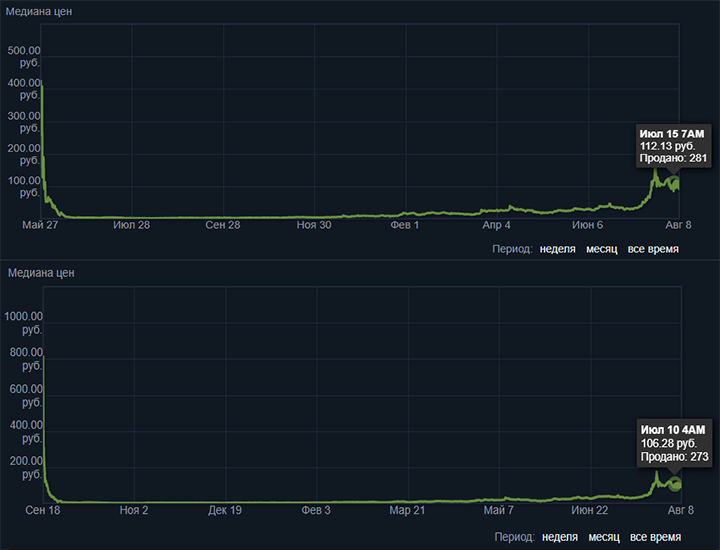
Task: Click highlighted data point in top chart
Action: point(674,183)
